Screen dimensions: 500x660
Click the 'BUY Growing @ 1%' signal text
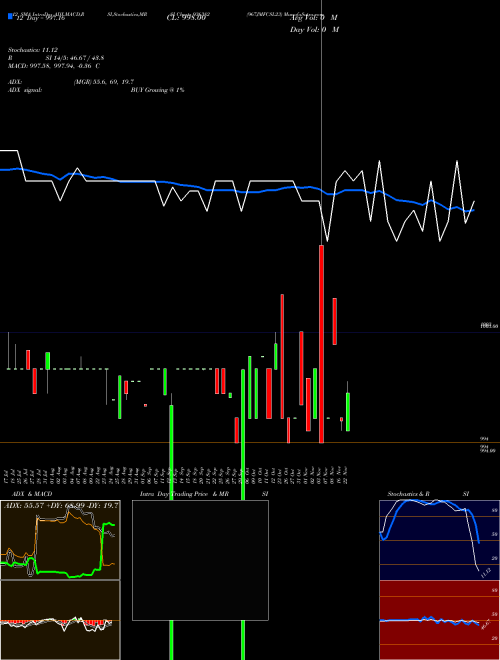pos(157,90)
